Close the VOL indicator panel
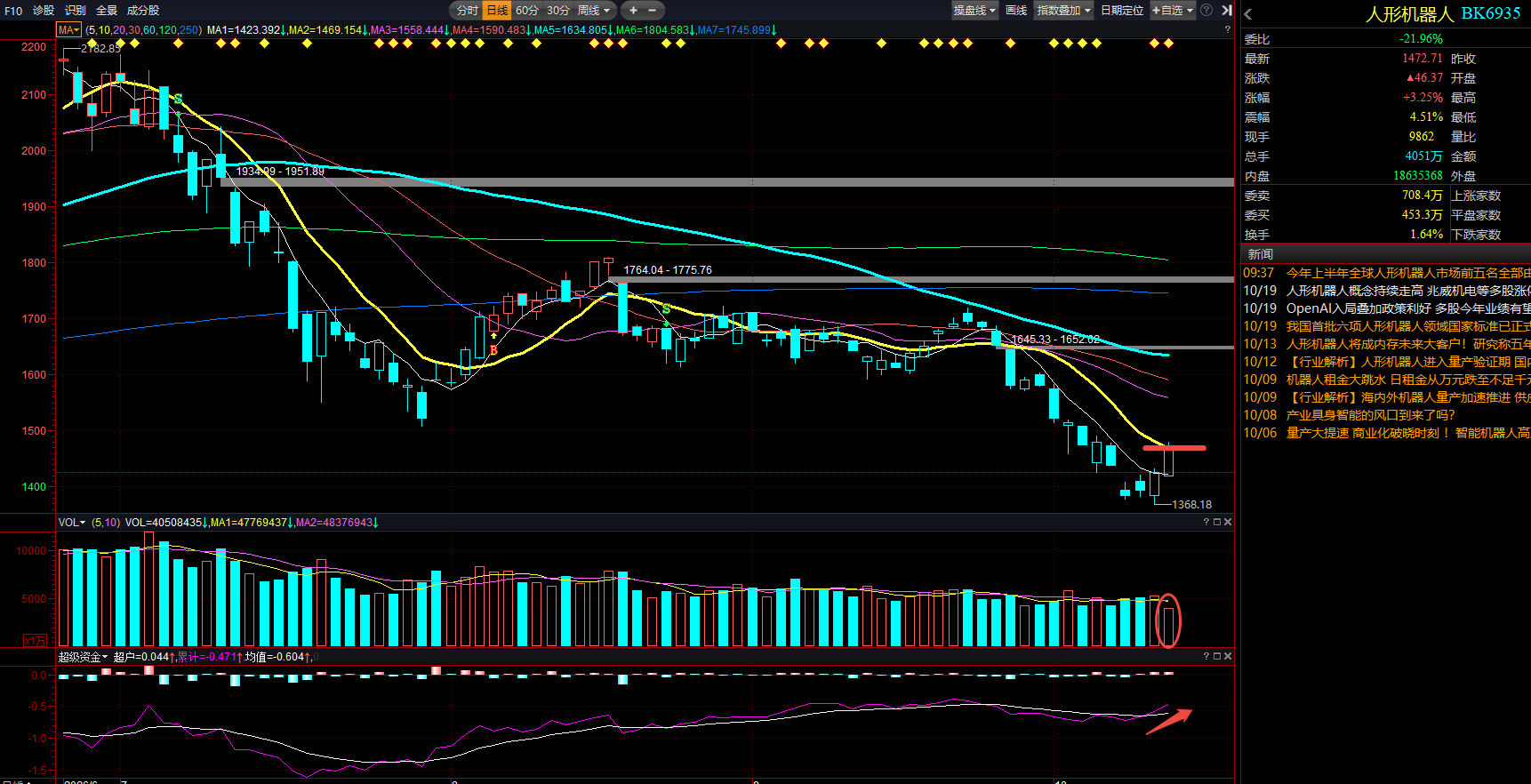Screen dimensions: 1531x784 (x=1228, y=522)
